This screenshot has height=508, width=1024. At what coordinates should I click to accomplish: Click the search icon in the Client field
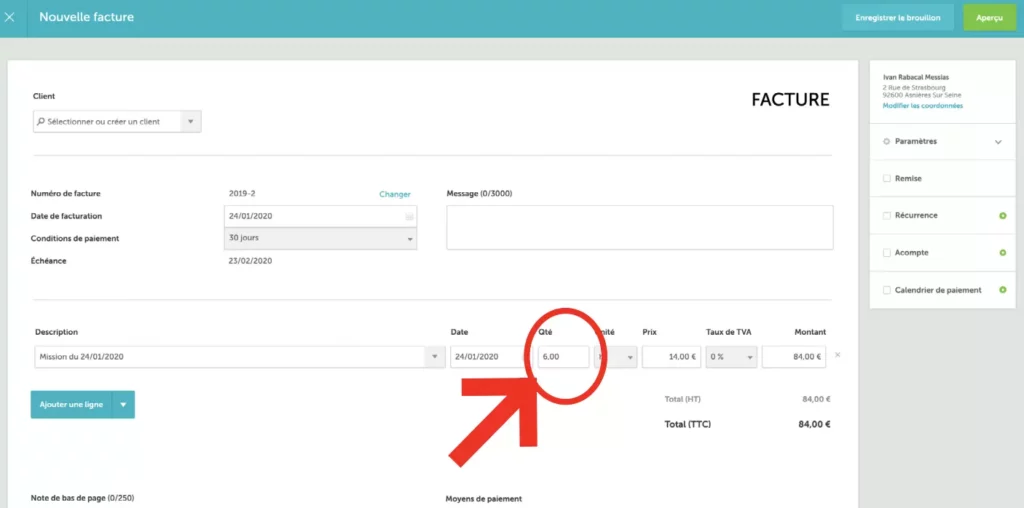coord(41,122)
